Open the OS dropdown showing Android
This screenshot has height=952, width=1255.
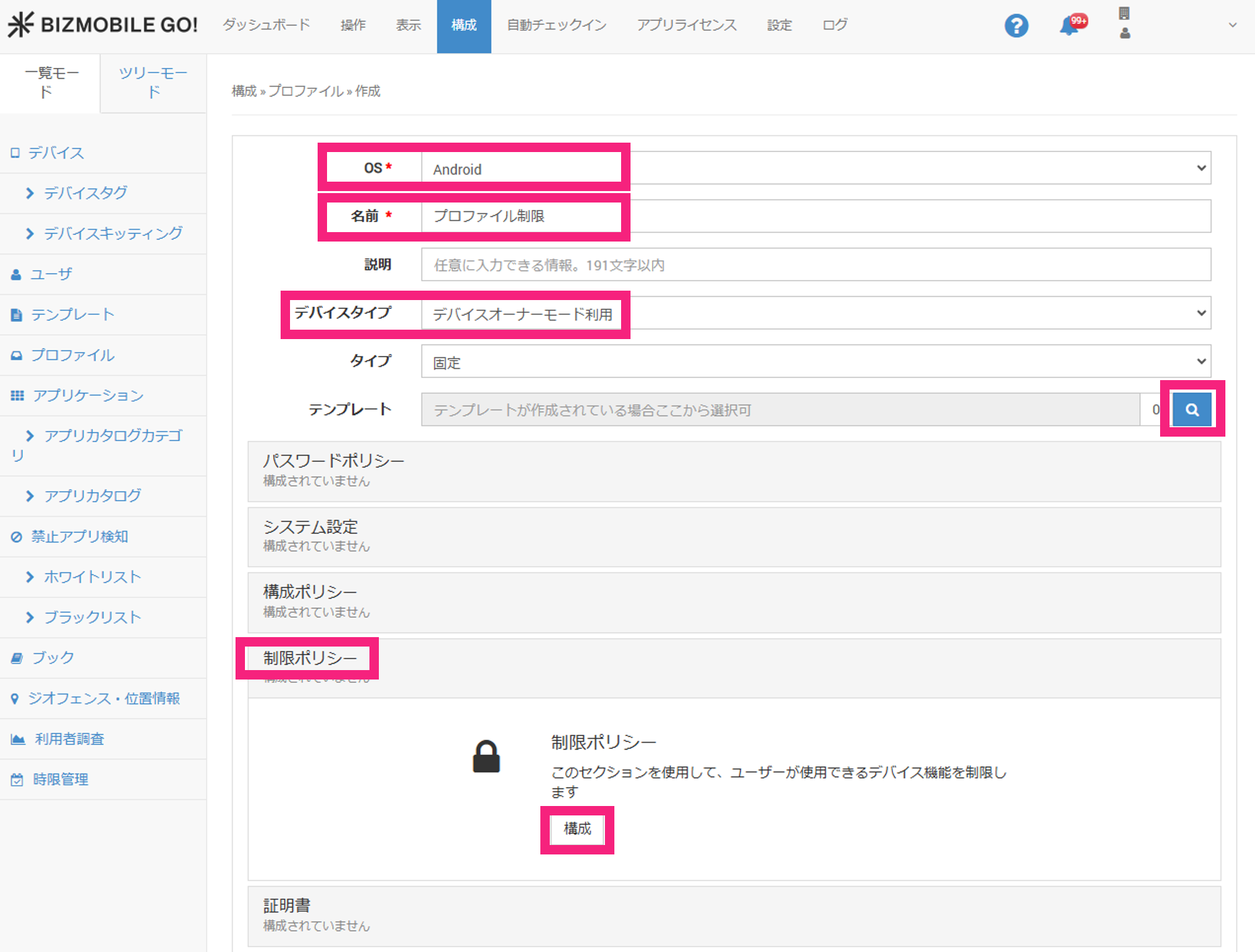(x=816, y=168)
